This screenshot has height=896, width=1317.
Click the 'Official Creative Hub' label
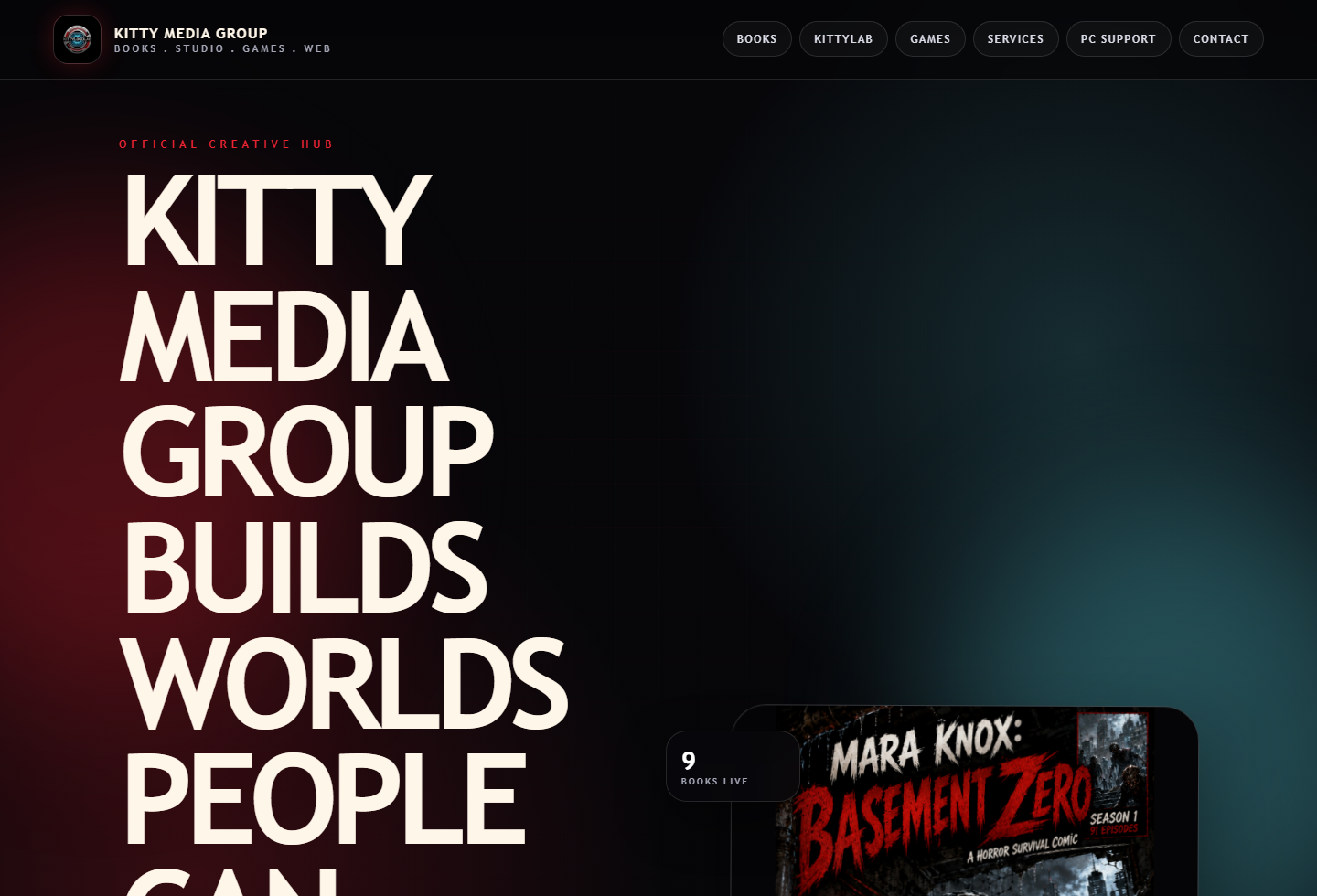click(226, 144)
